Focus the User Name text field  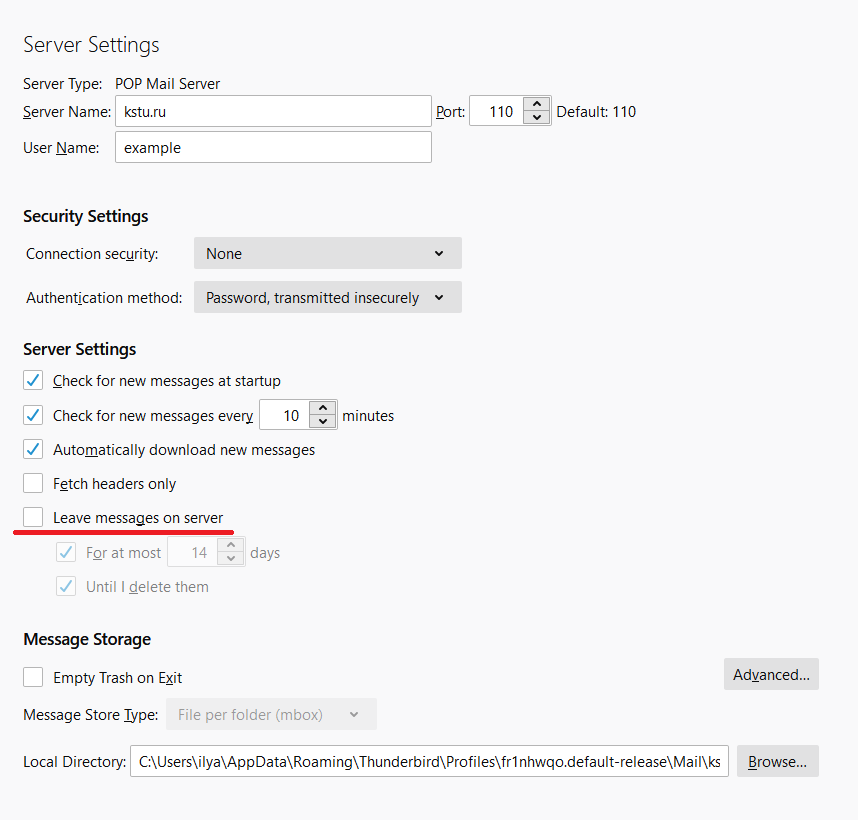(273, 148)
